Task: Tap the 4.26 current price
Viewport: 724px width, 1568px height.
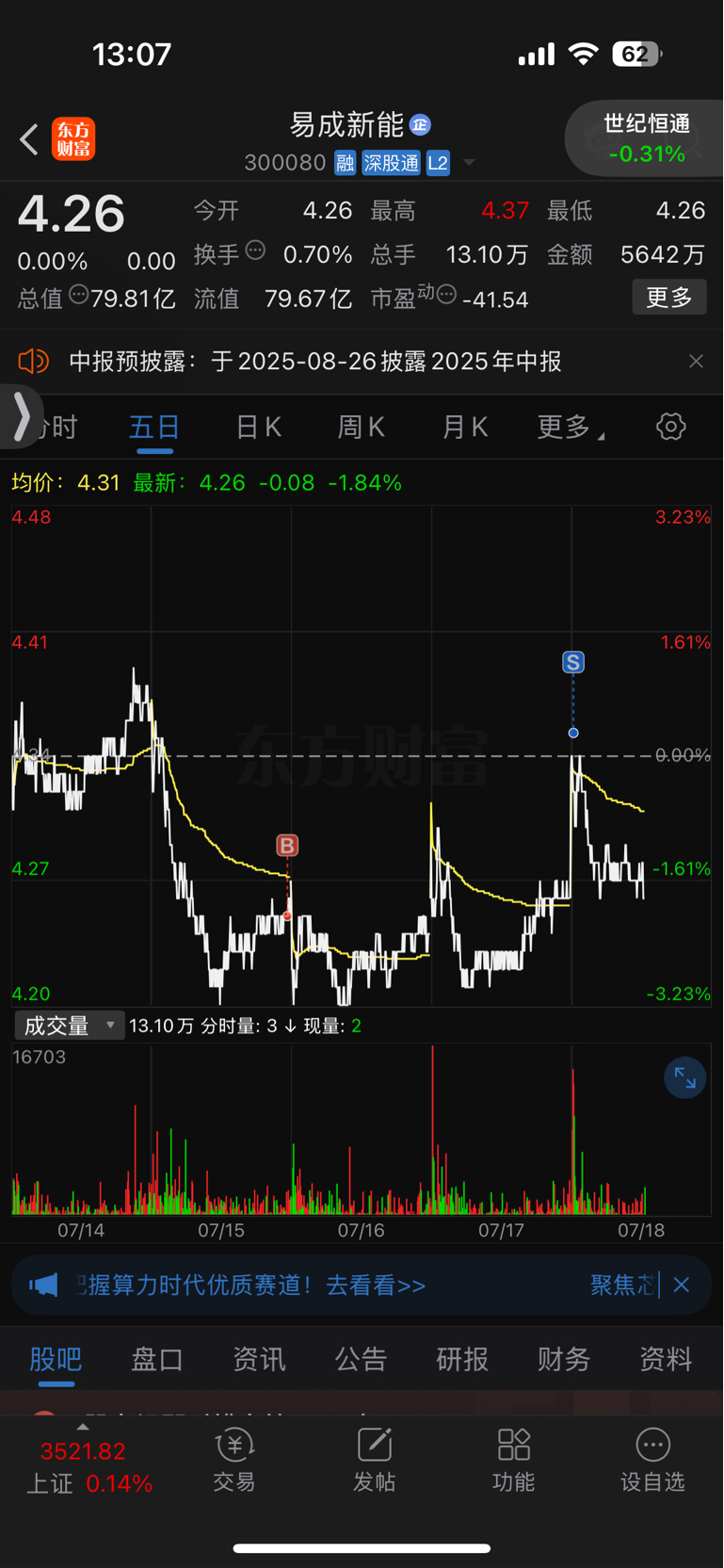Action: click(72, 214)
